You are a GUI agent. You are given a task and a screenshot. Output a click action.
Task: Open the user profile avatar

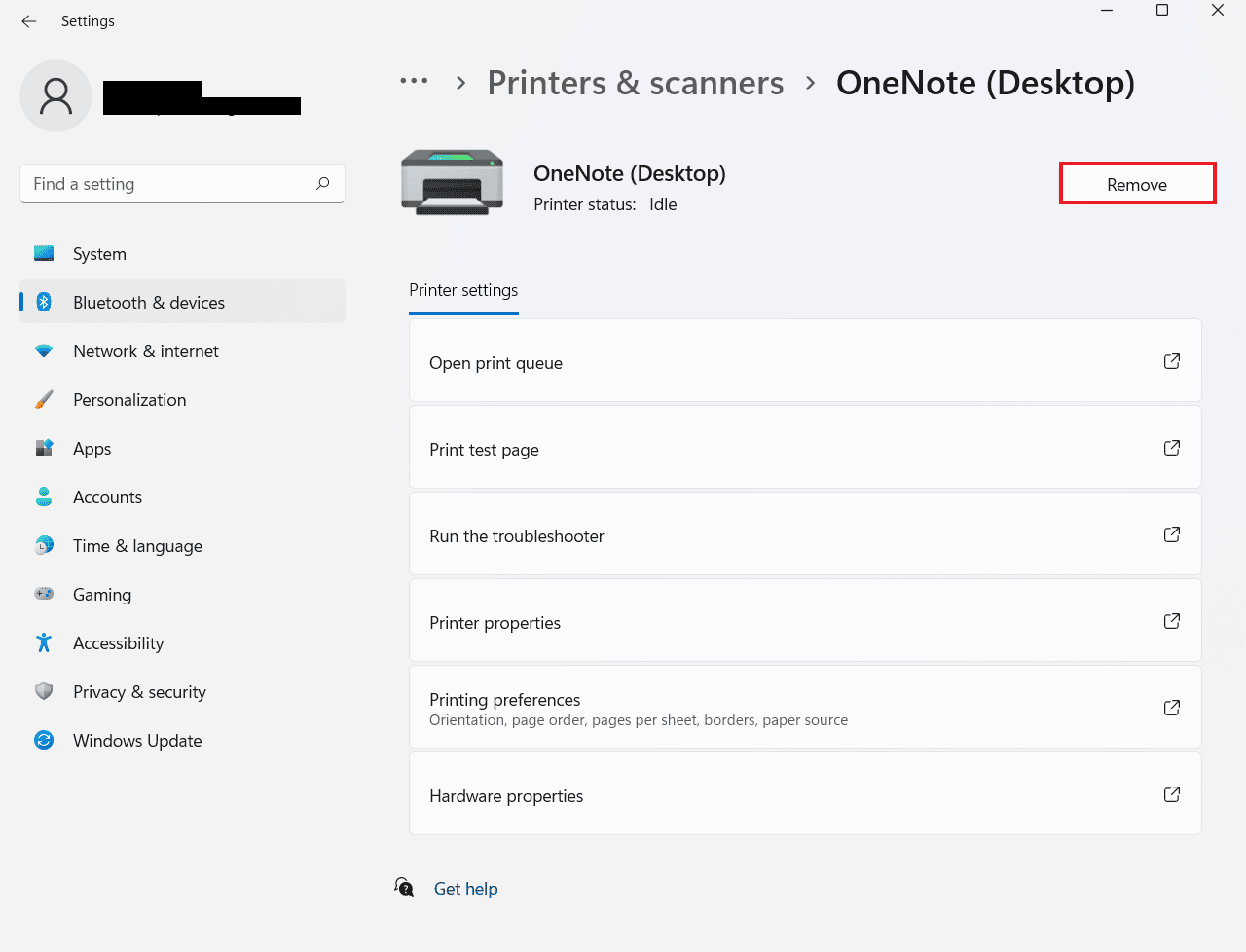pos(55,95)
